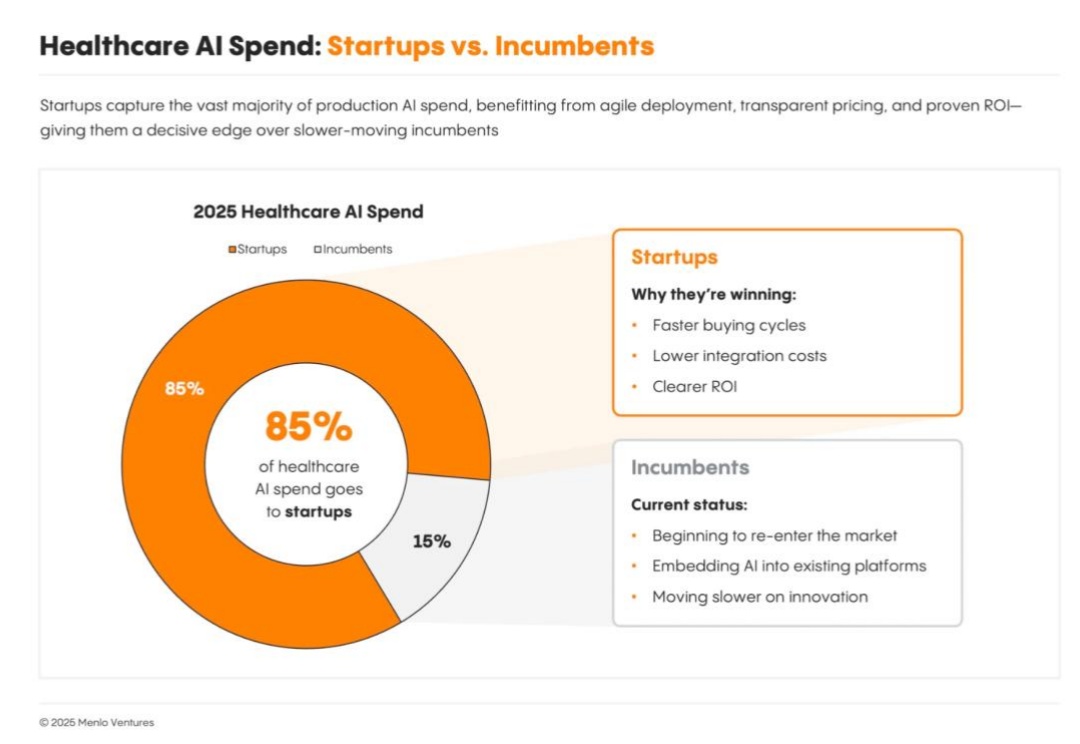Click the '2025 Healthcare AI Spend' chart title

(x=308, y=212)
